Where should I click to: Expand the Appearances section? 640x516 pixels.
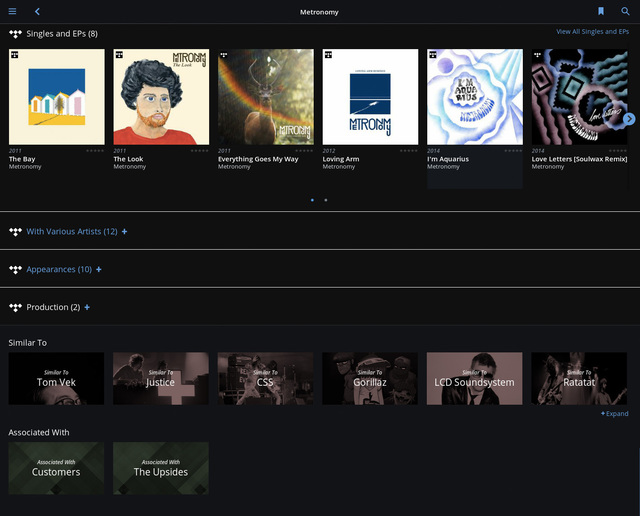coord(98,270)
